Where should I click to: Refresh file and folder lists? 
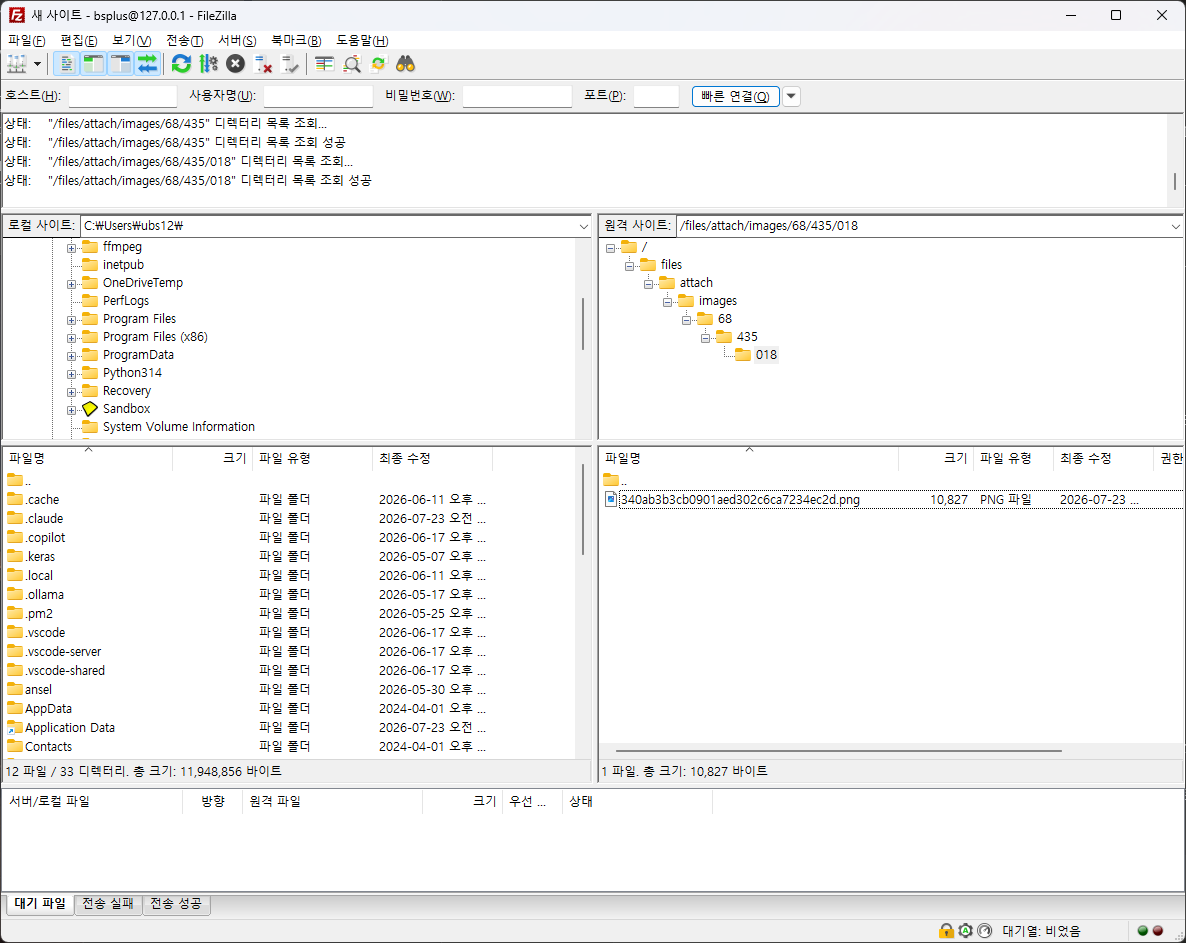click(x=182, y=64)
